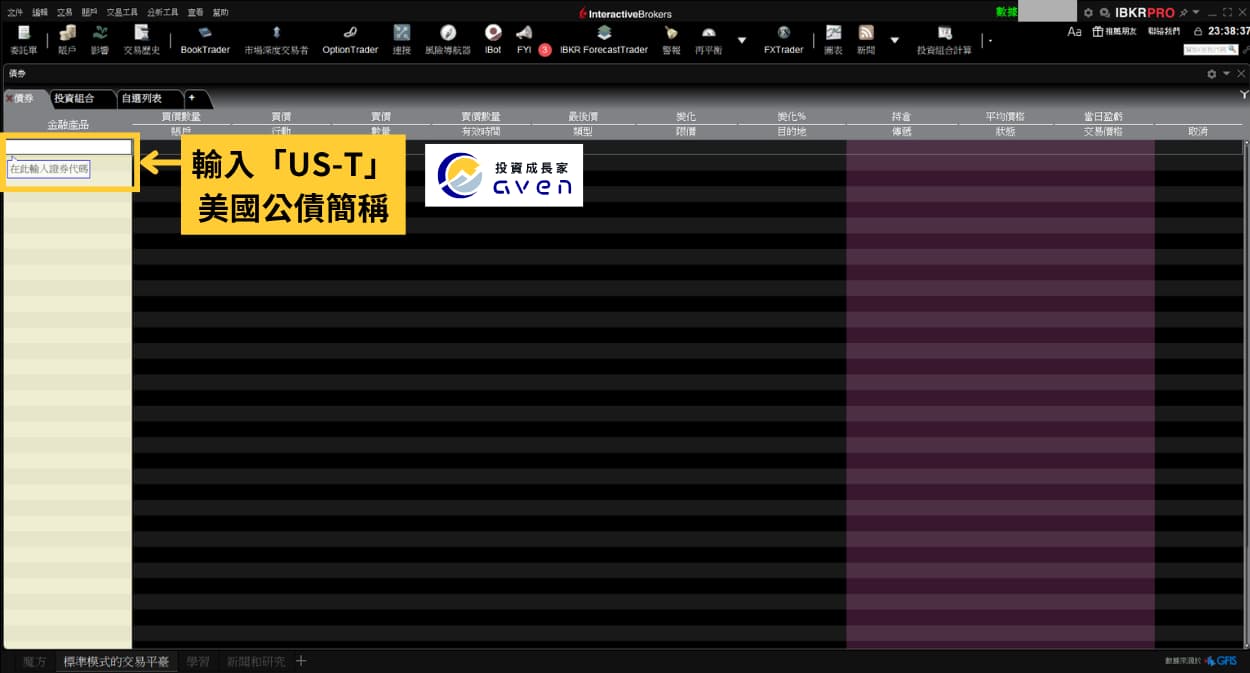Open 風險導航器 risk navigator
Image resolution: width=1250 pixels, height=673 pixels.
point(447,40)
